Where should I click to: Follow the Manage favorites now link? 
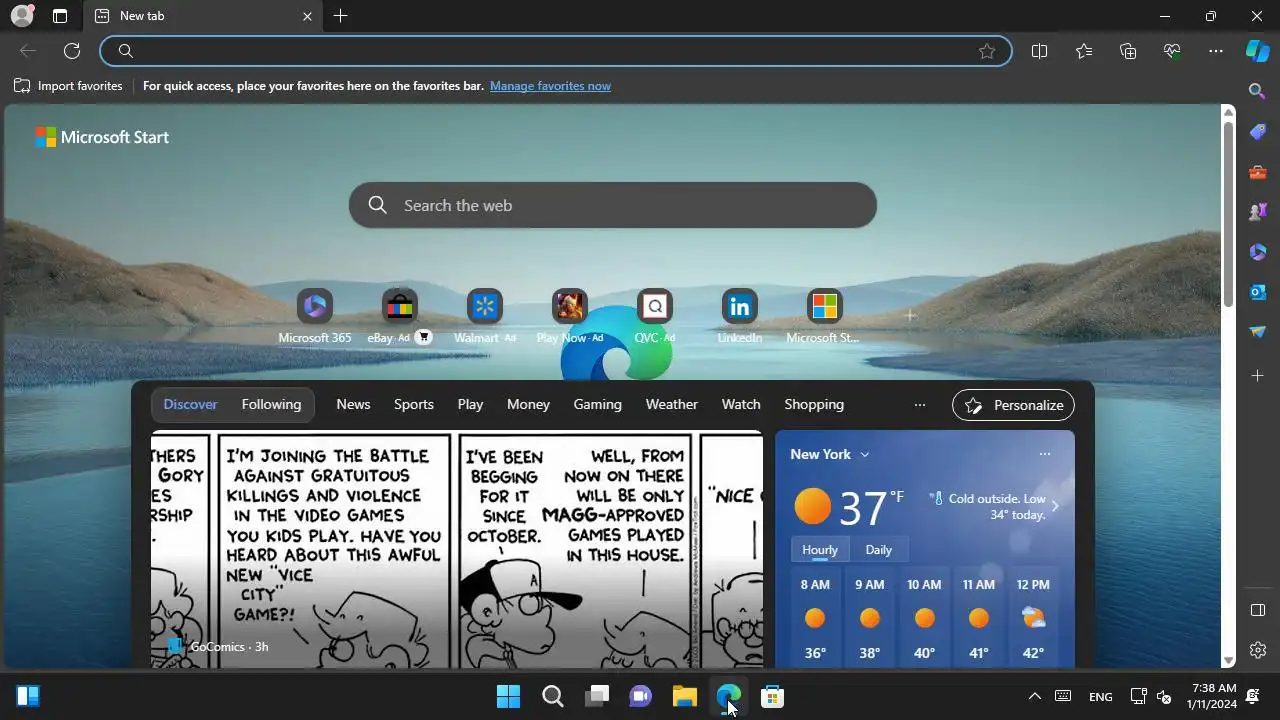550,86
